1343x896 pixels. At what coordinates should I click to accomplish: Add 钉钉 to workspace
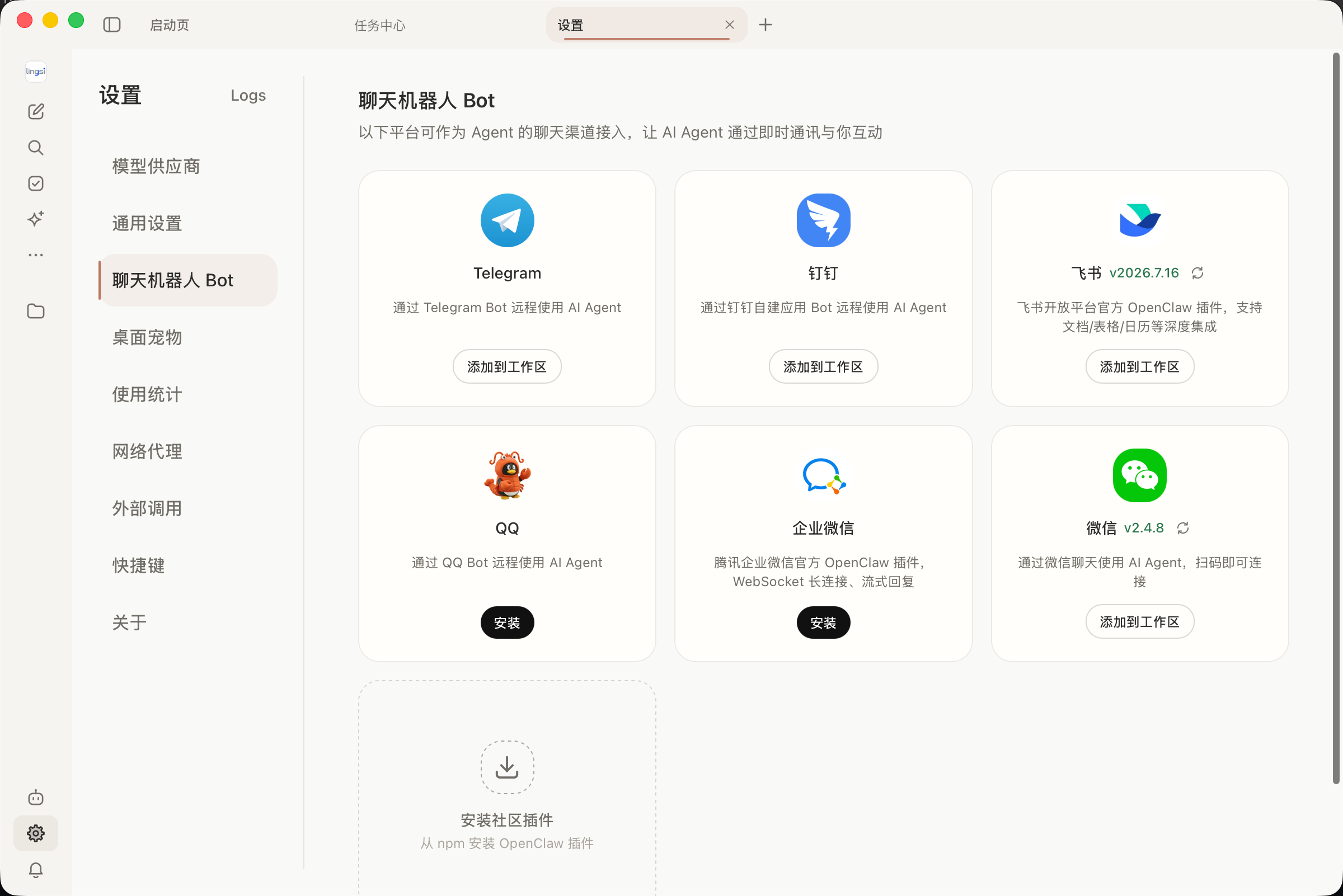point(823,367)
